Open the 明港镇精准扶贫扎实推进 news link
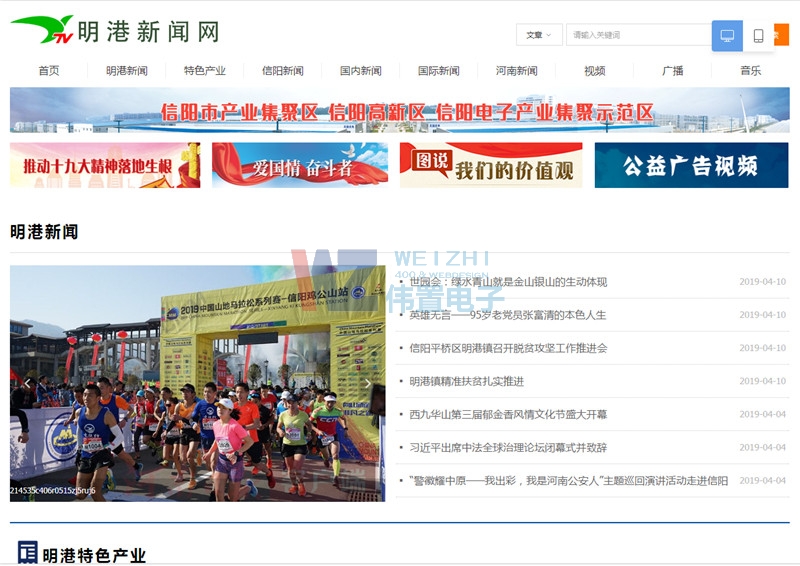Image resolution: width=800 pixels, height=566 pixels. point(466,381)
